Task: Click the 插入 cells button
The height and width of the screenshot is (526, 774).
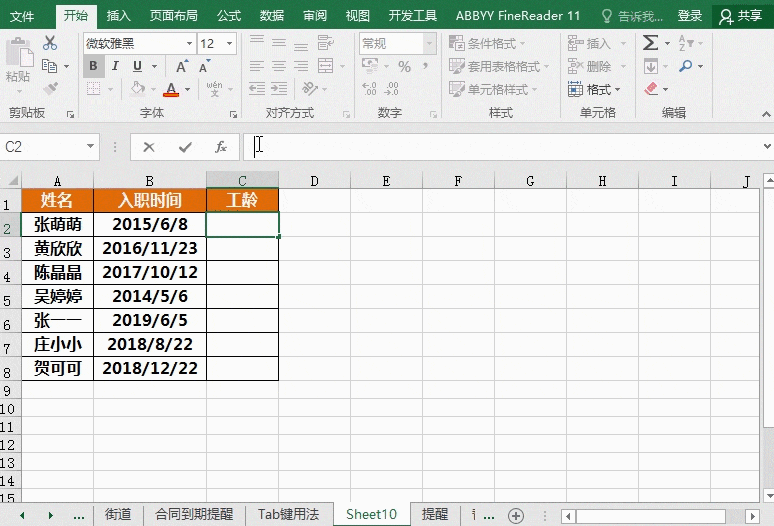Action: click(589, 43)
